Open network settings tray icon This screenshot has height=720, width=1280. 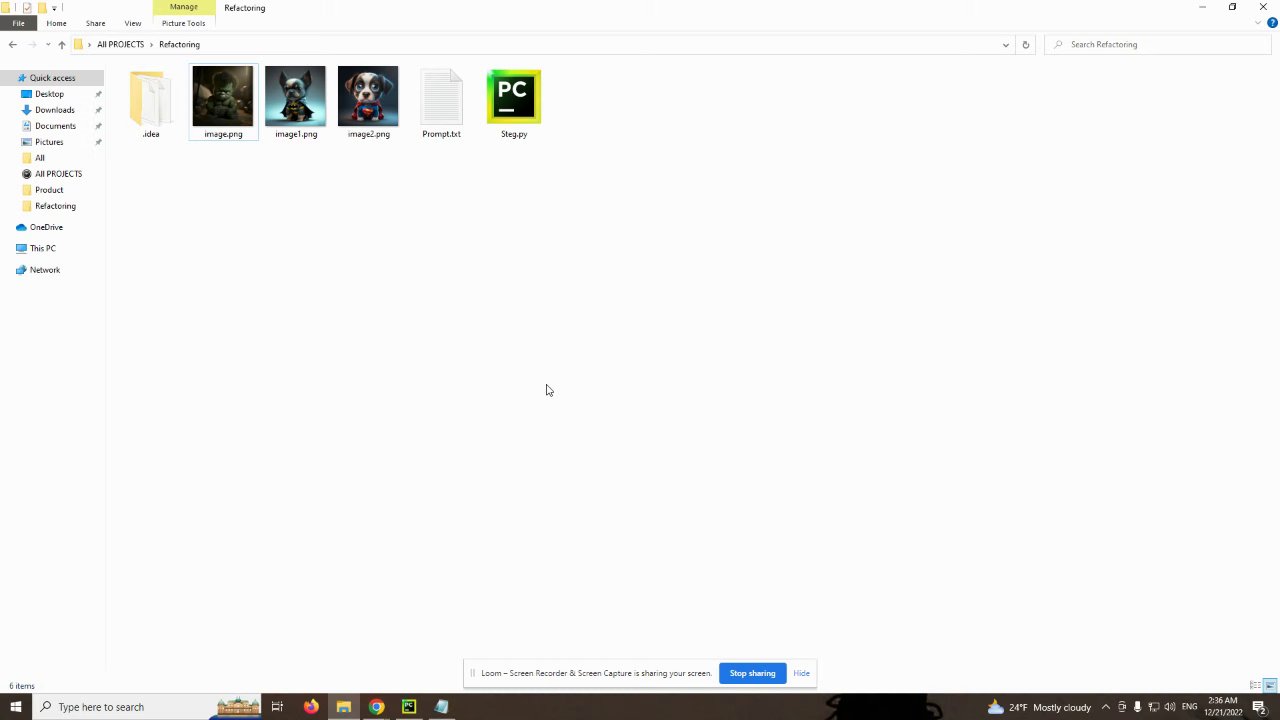tap(1153, 707)
